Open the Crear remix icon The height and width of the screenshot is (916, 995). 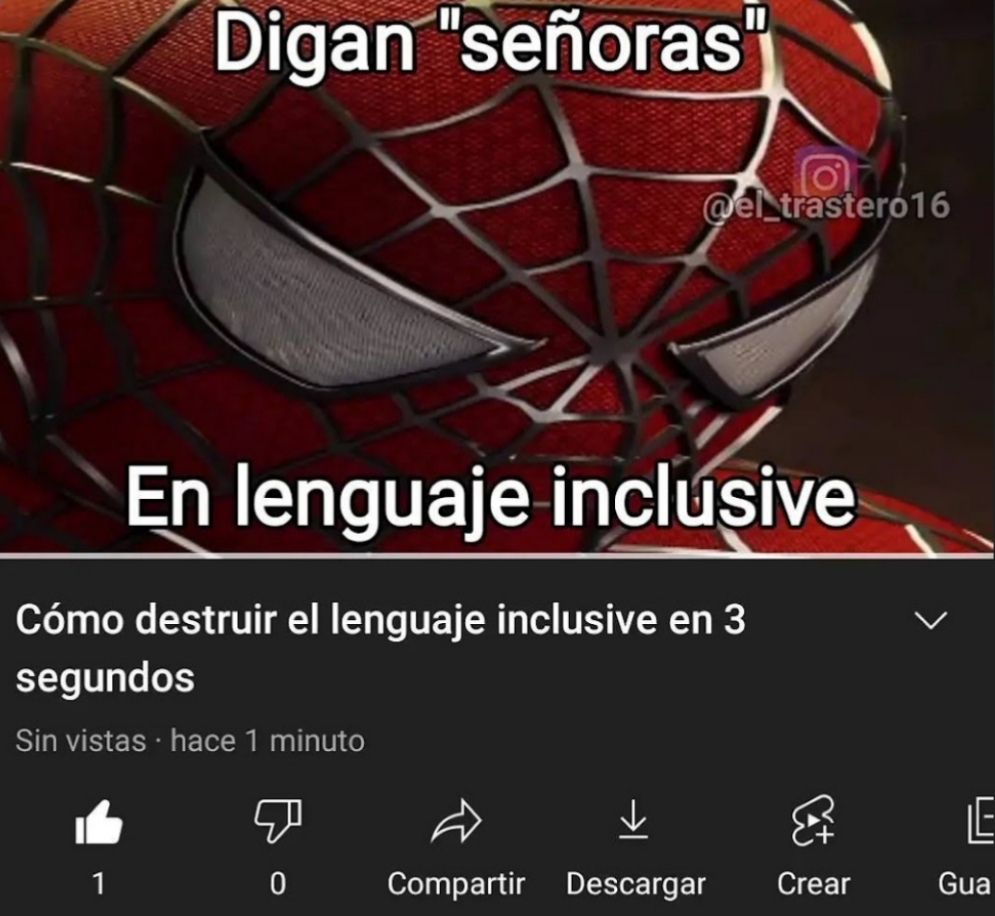(x=814, y=822)
